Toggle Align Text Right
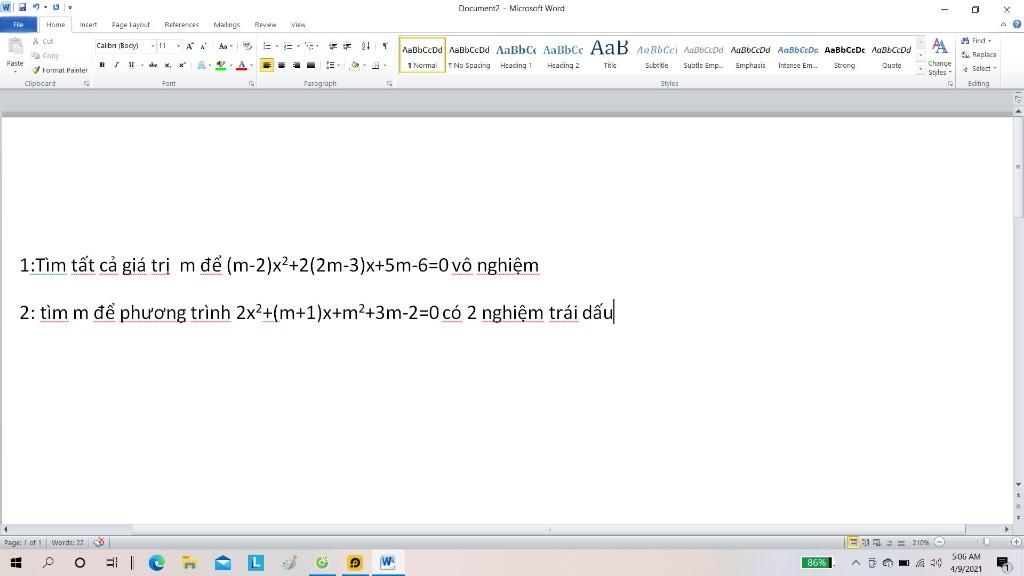1024x576 pixels. (296, 65)
